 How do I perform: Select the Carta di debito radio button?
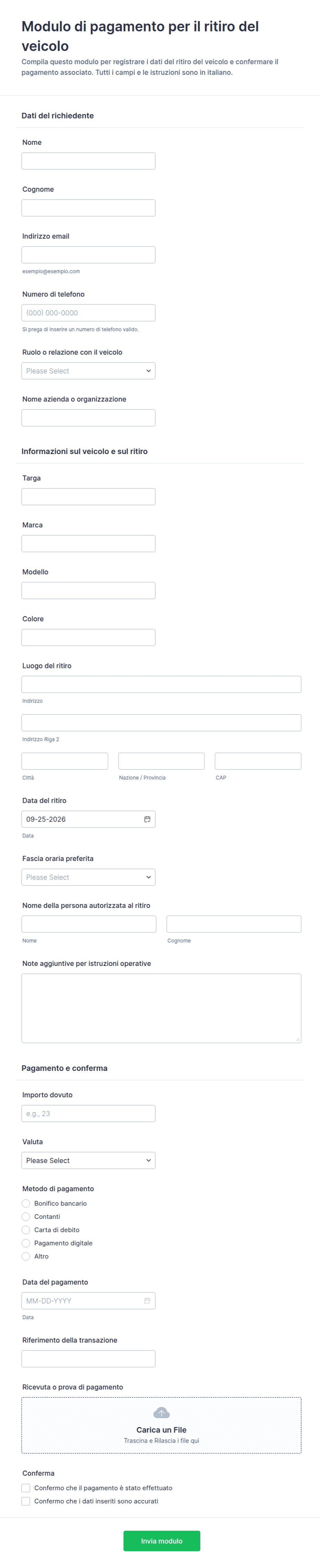coord(25,1229)
